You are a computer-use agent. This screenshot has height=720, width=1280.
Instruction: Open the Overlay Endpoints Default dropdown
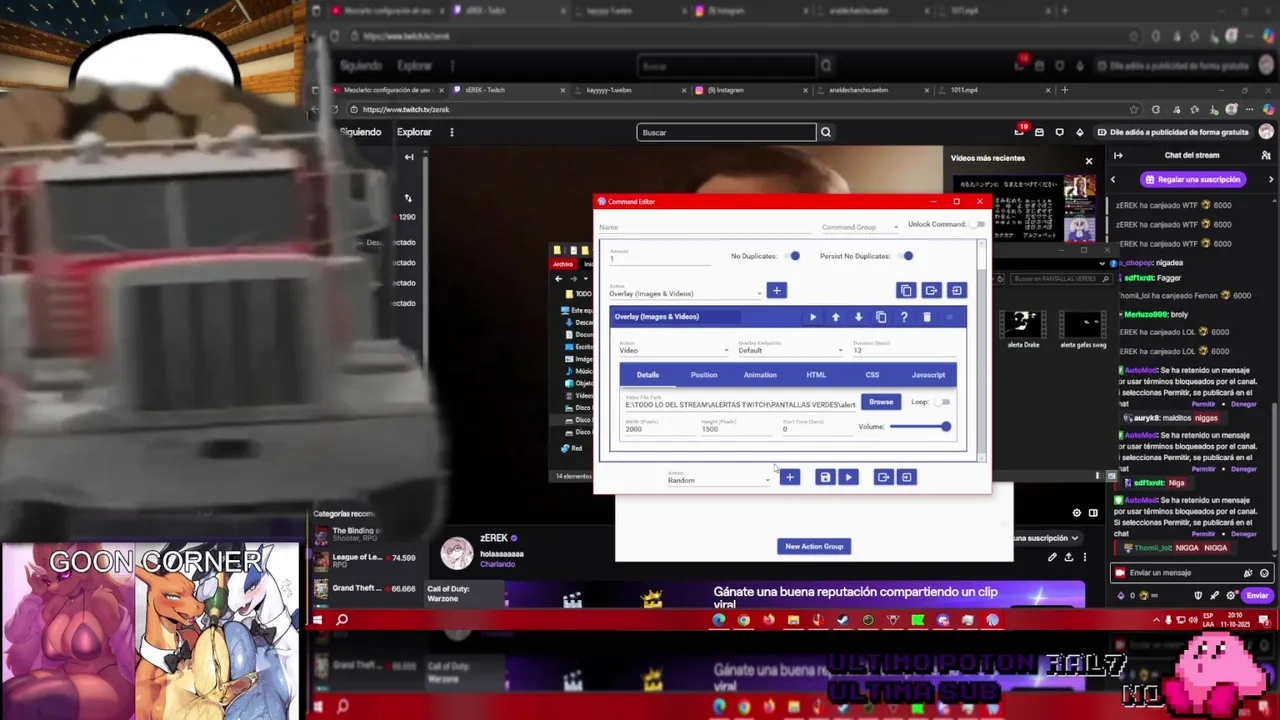pos(790,350)
